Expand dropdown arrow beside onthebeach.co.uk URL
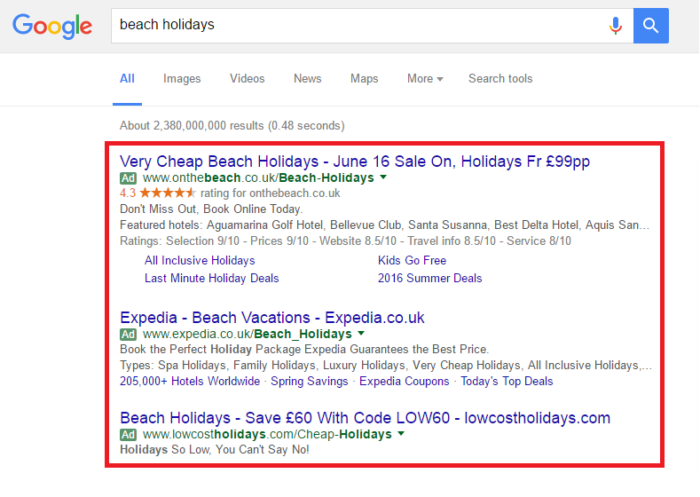The image size is (700, 497). pos(383,177)
